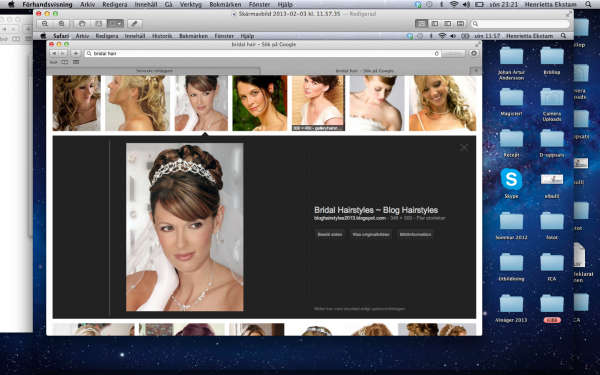Screen dimensions: 600x375
Task: Open the volume control in the menu bar
Action: click(x=466, y=5)
